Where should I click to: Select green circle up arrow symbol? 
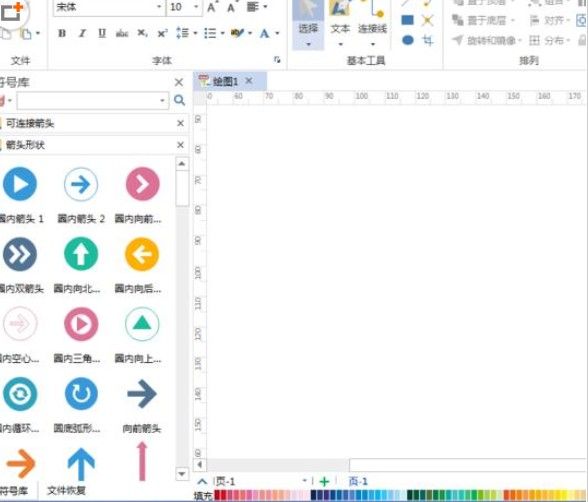pyautogui.click(x=81, y=254)
